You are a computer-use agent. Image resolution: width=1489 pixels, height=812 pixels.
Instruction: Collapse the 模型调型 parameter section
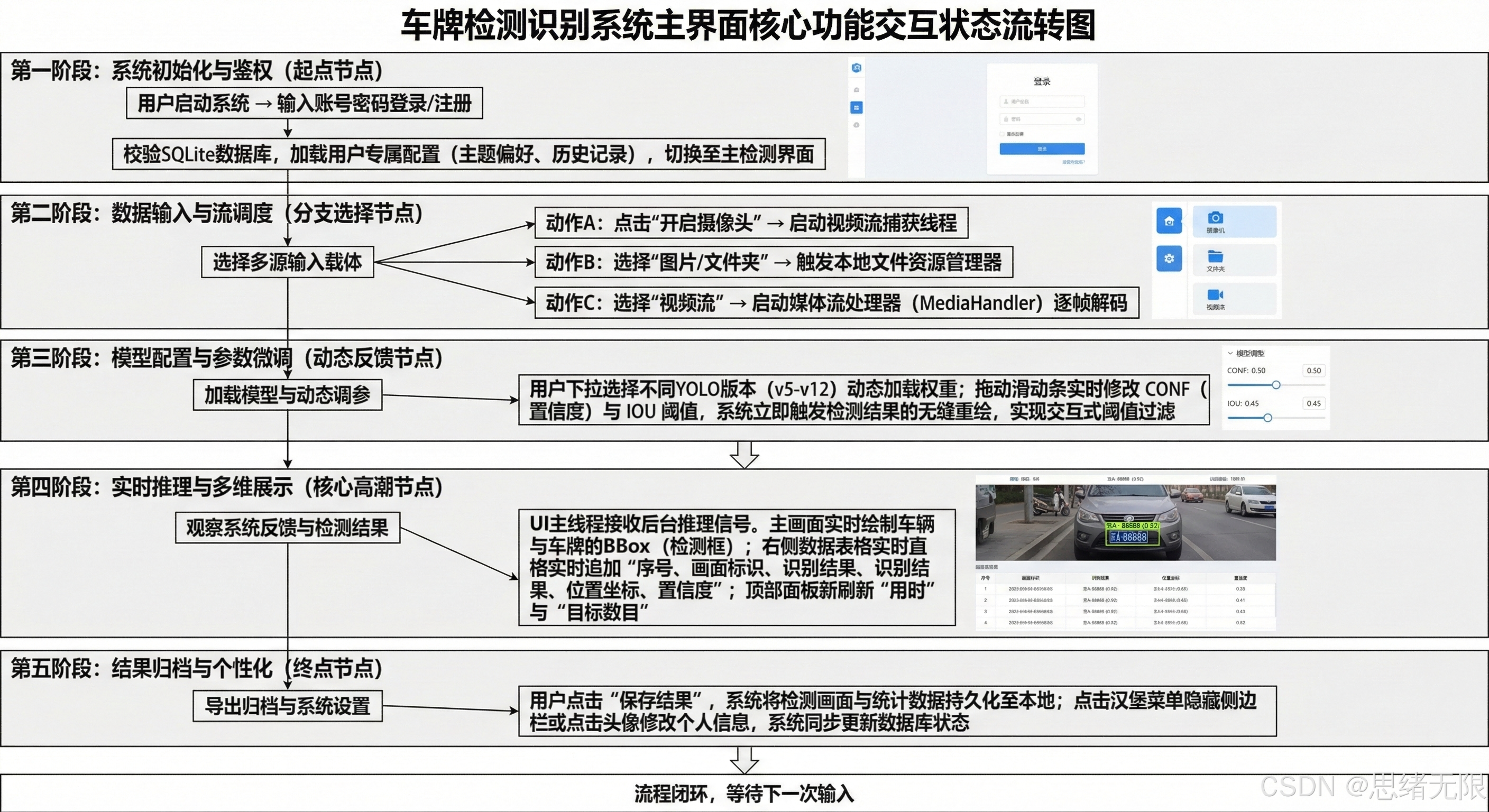coord(1231,353)
